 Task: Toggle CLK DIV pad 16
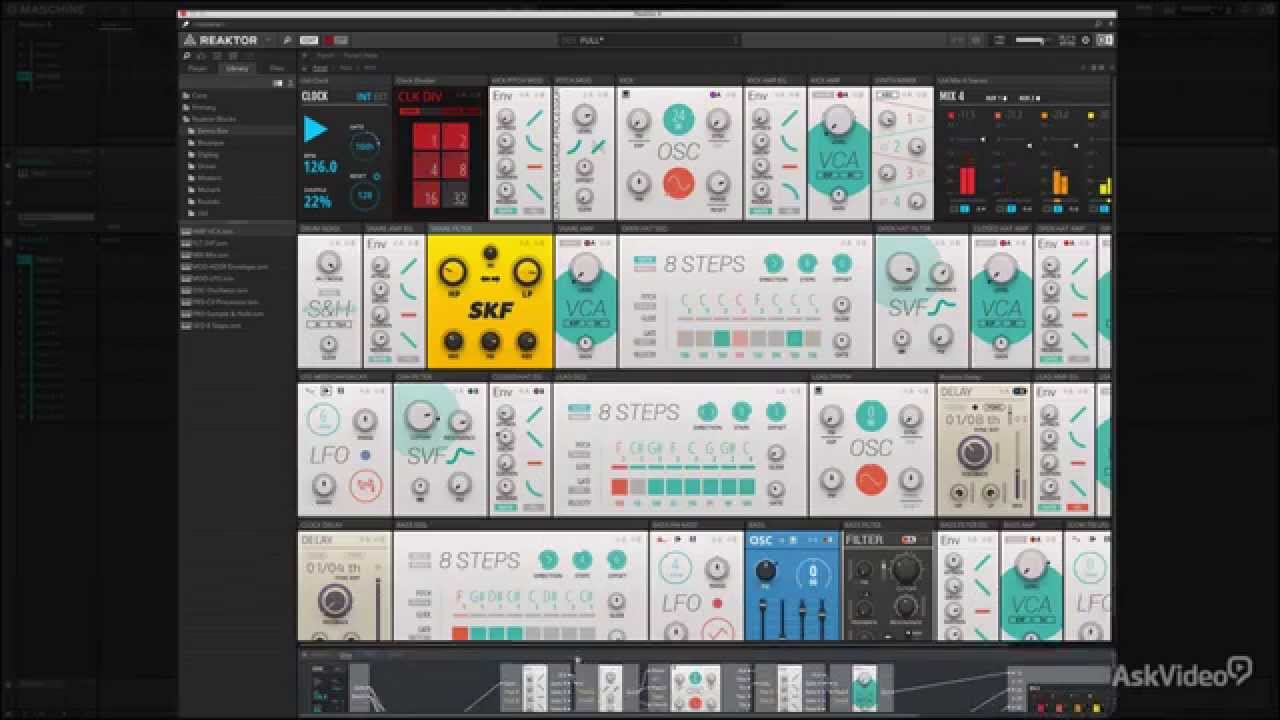click(x=427, y=194)
